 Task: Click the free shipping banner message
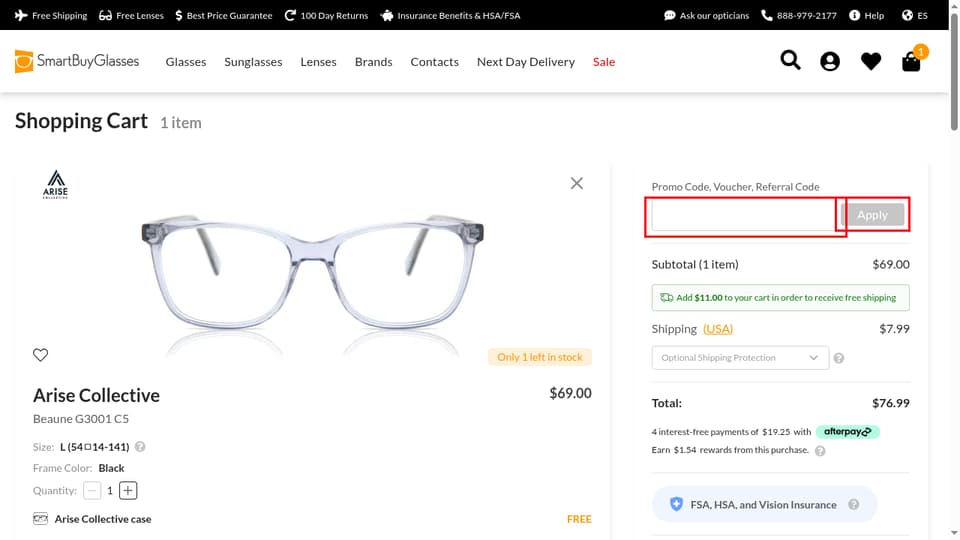pos(781,298)
